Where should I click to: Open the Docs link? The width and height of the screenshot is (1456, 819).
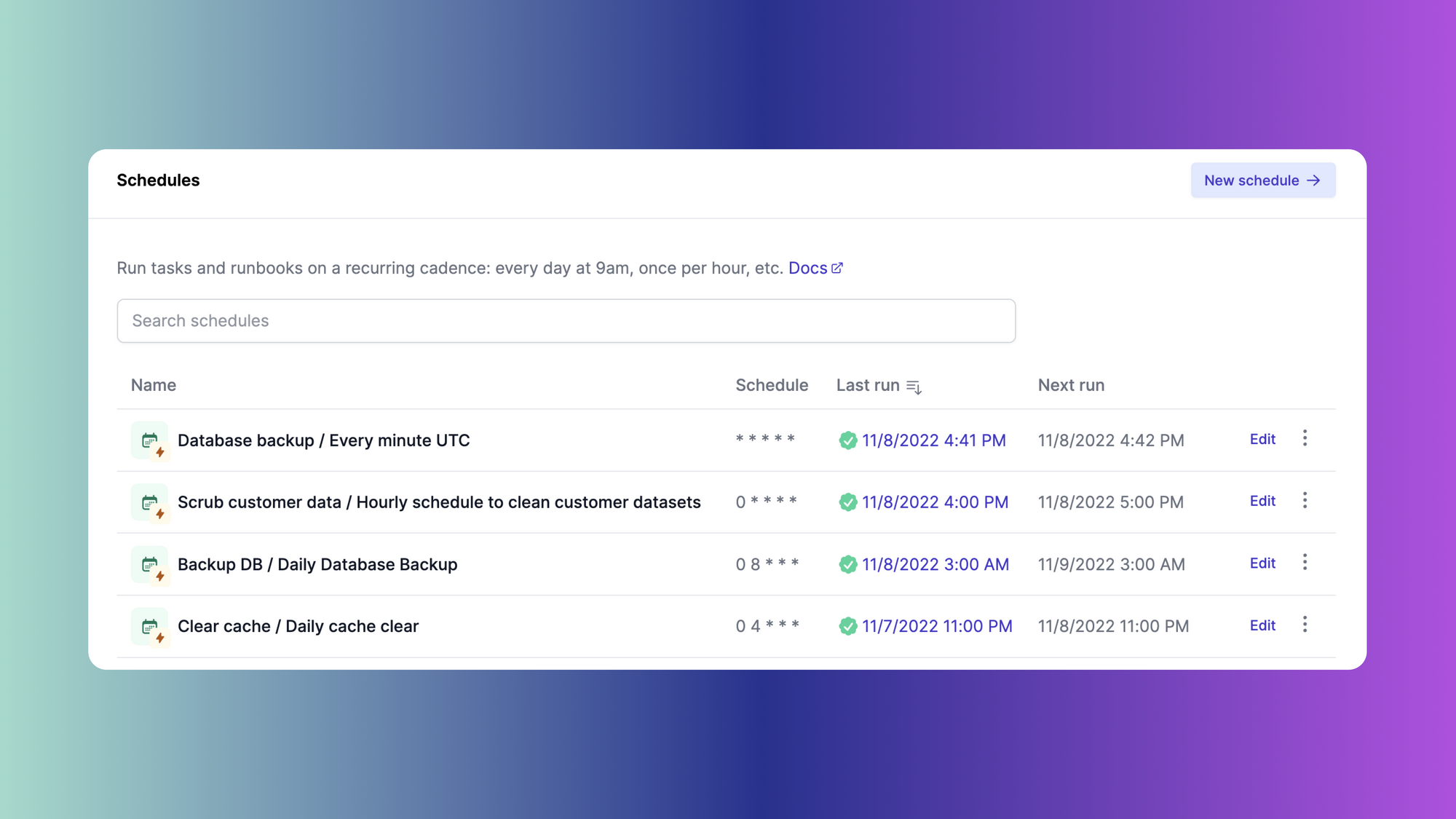point(815,268)
